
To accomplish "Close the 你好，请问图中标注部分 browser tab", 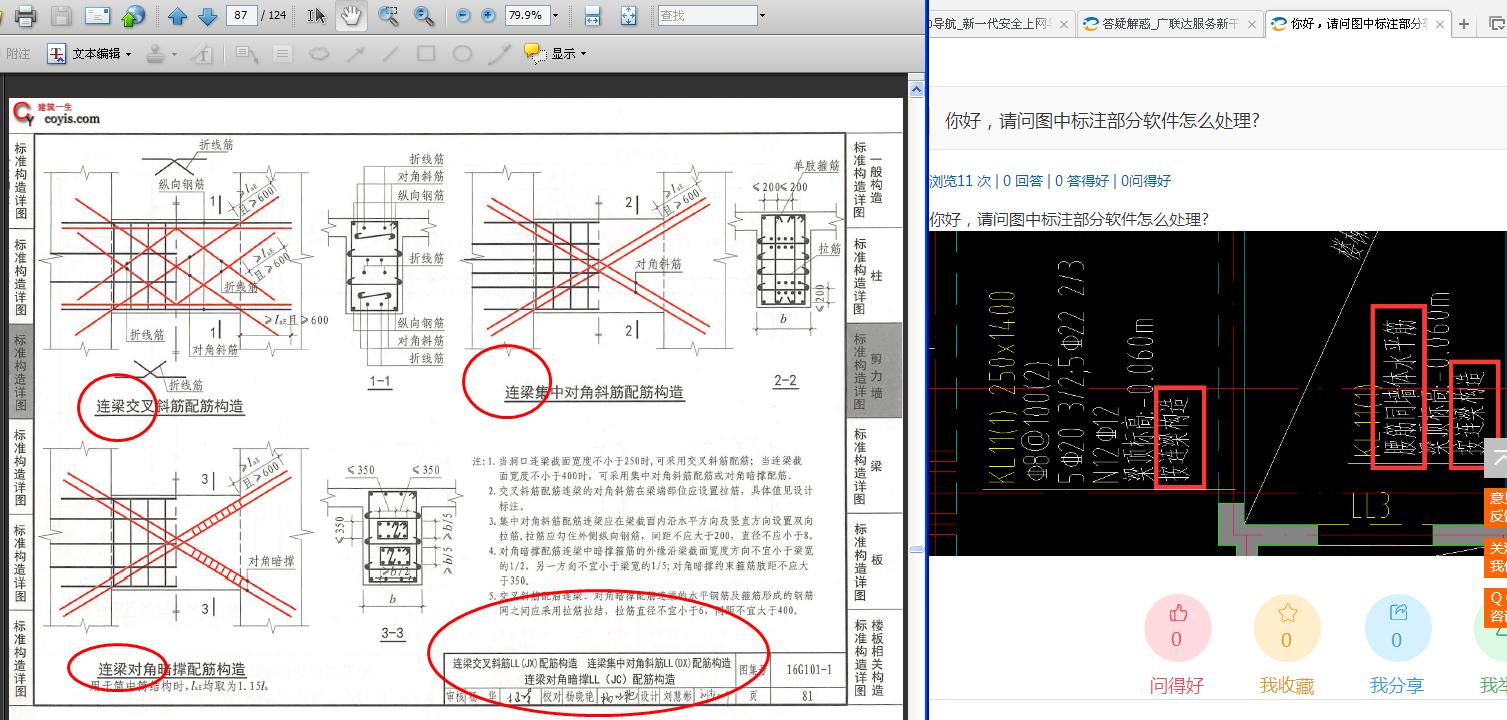I will coord(1439,24).
